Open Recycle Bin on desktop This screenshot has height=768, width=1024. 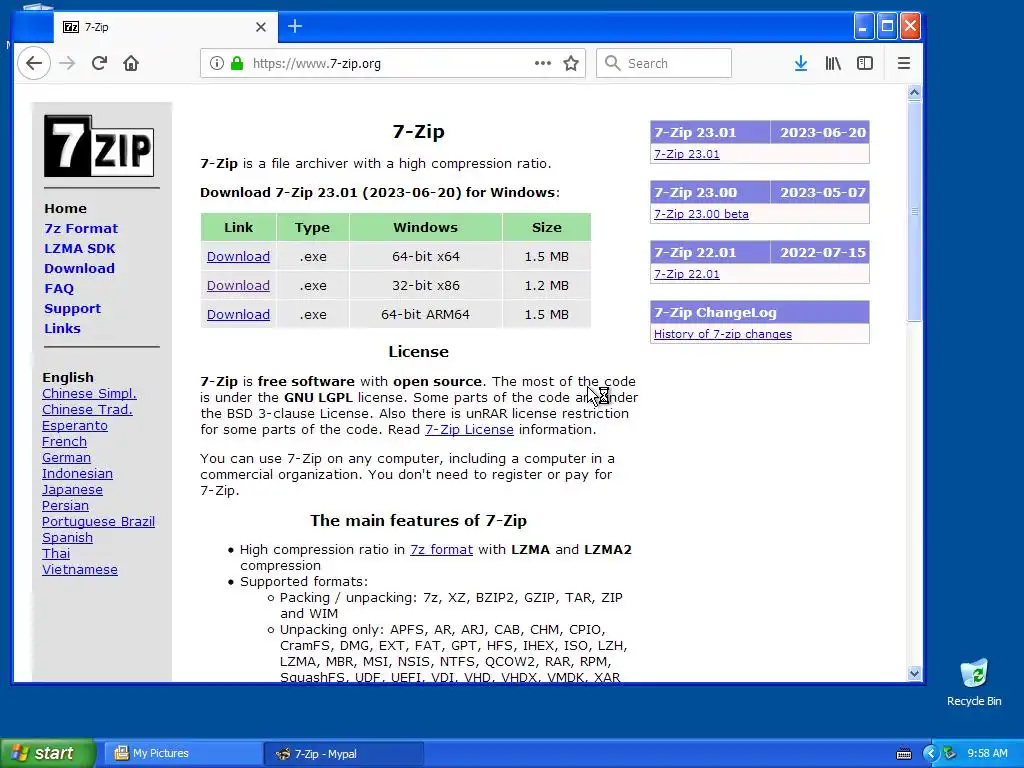click(974, 682)
